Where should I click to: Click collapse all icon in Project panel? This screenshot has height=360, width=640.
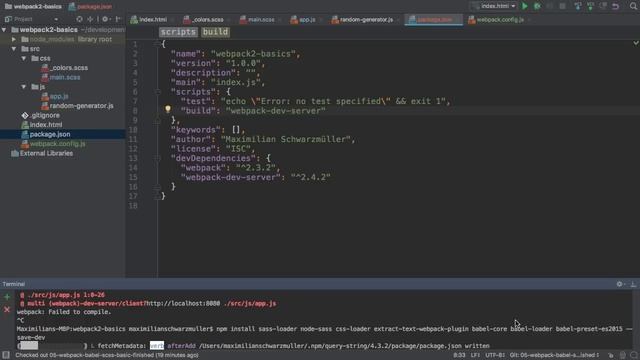click(x=90, y=19)
